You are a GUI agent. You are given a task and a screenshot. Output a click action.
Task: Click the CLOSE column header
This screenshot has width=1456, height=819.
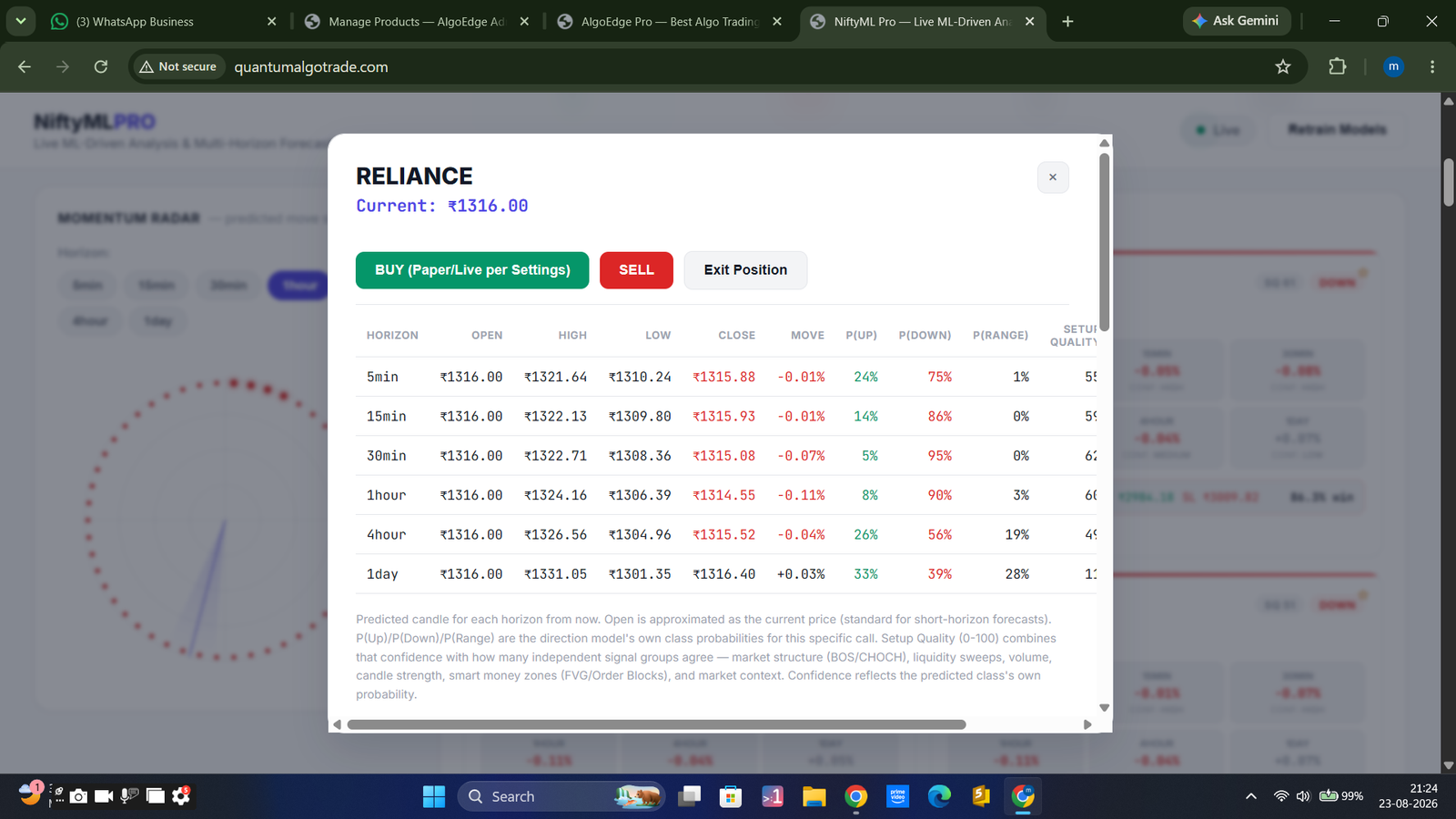pyautogui.click(x=736, y=336)
